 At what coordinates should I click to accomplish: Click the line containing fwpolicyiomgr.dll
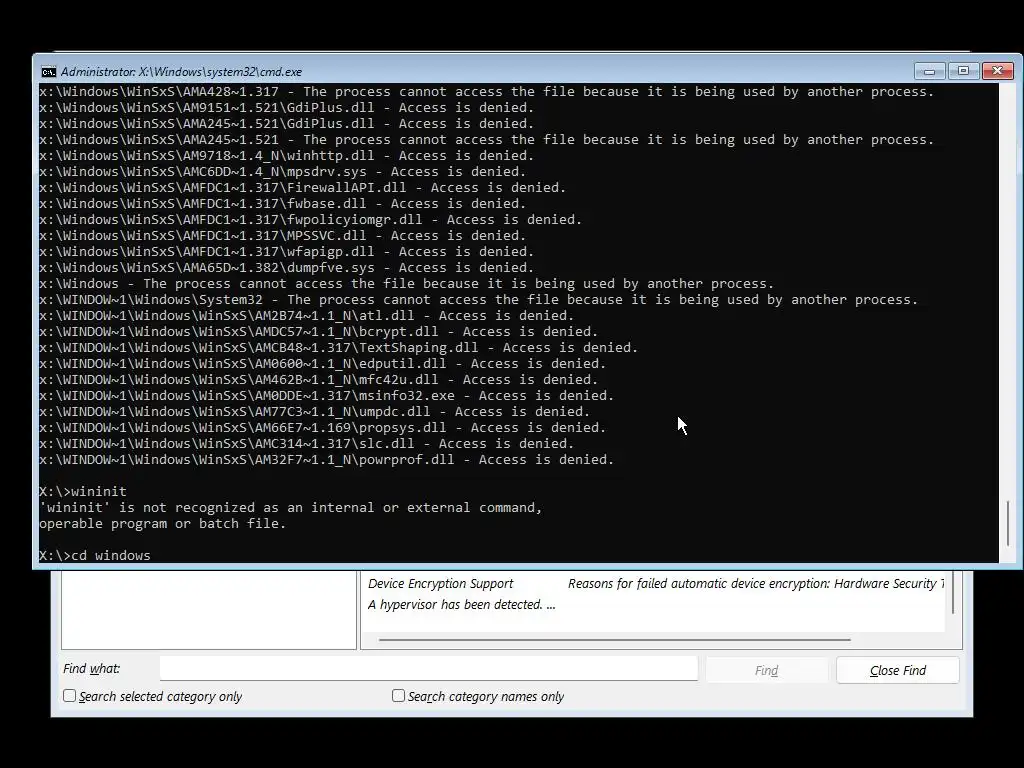310,219
